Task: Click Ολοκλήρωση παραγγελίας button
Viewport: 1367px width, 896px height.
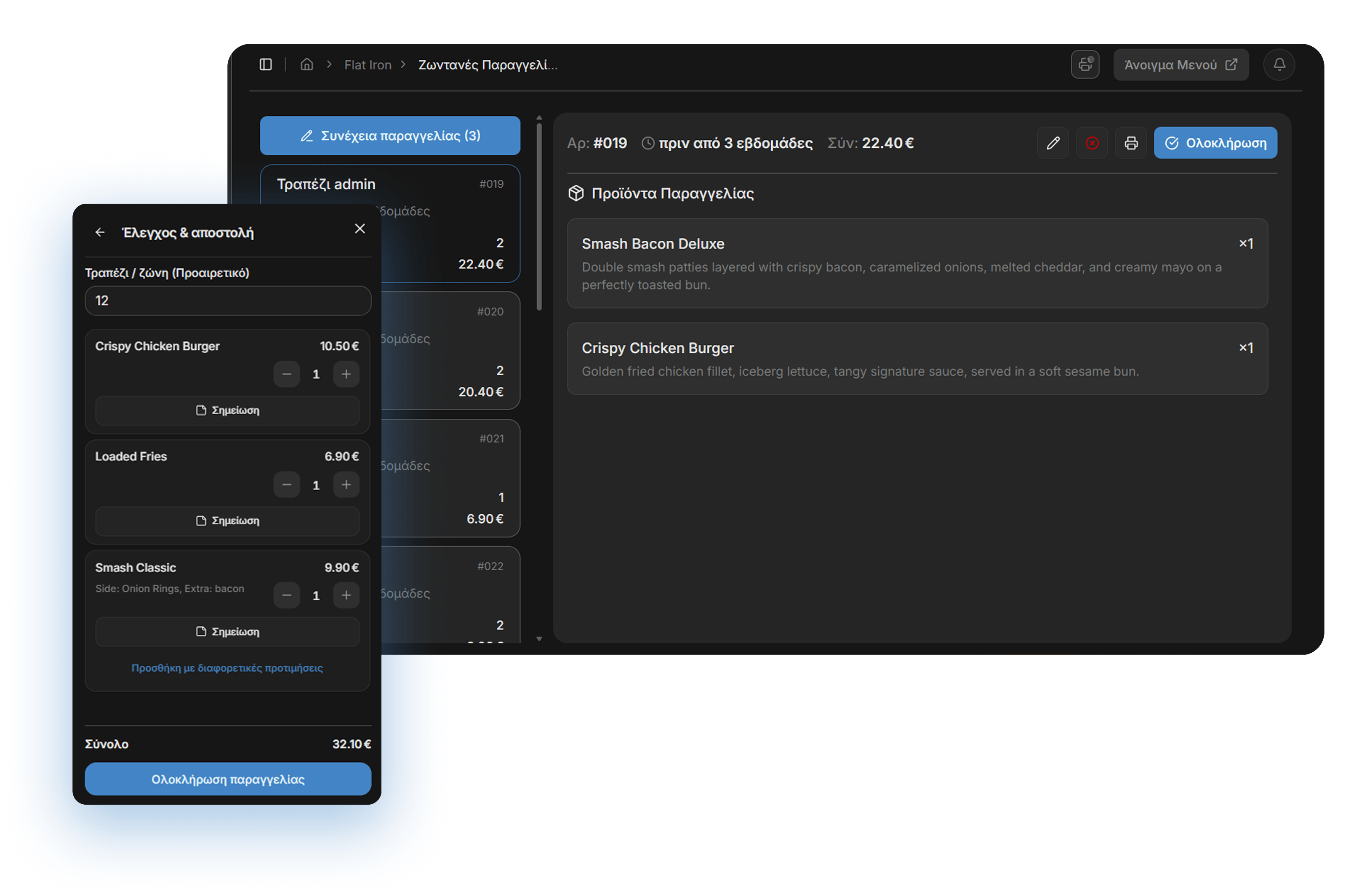Action: click(x=227, y=779)
